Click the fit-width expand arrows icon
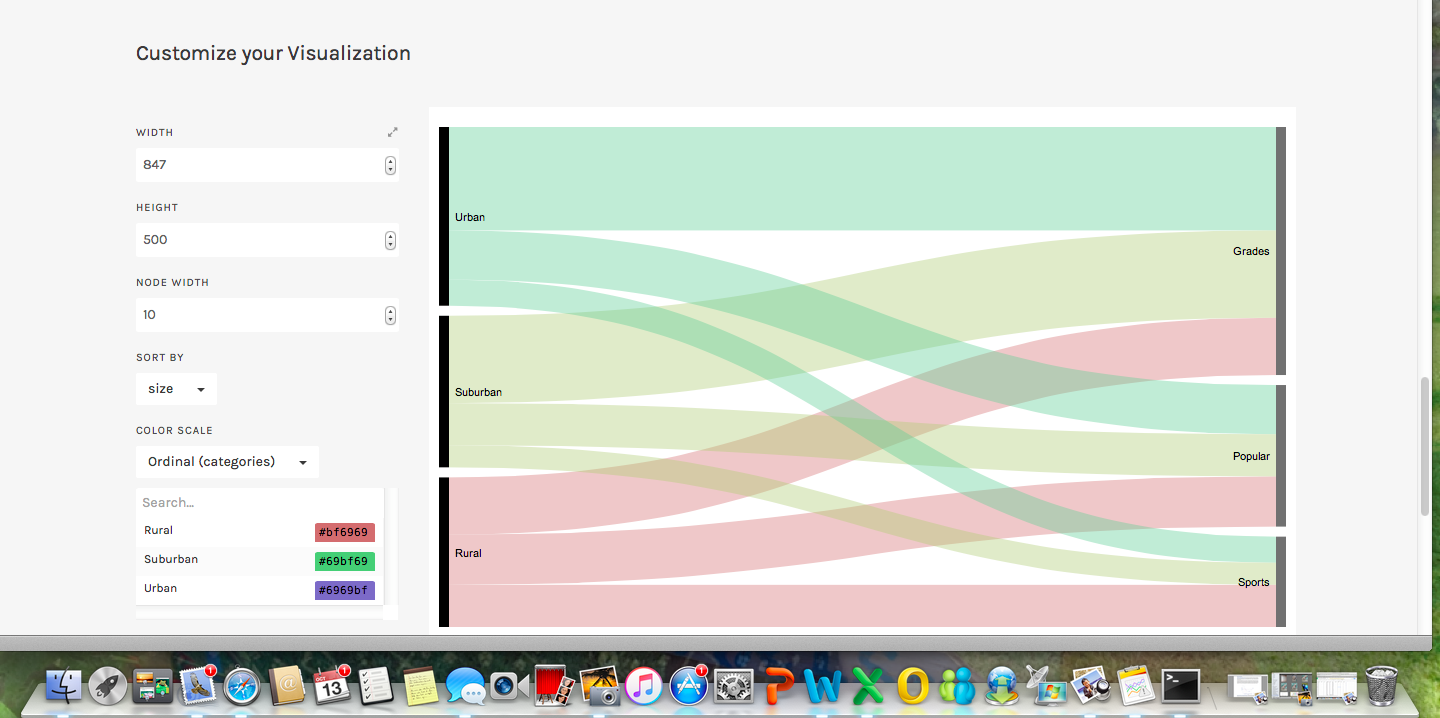 point(393,132)
